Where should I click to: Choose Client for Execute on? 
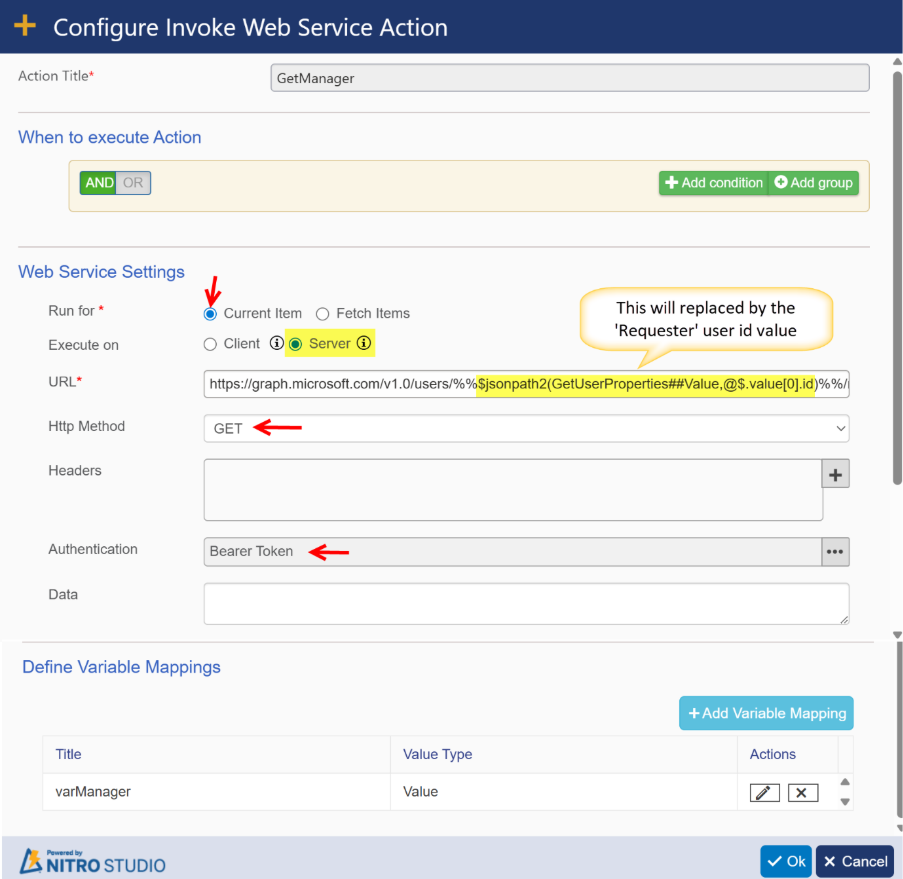coord(210,344)
